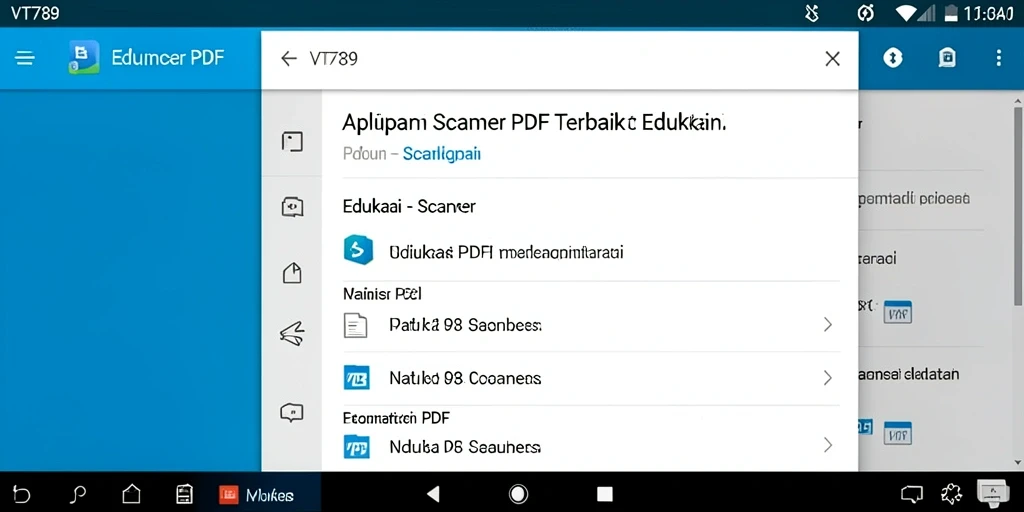
Task: Expand chevron on Nduba D6 Seauhers row
Action: (827, 446)
